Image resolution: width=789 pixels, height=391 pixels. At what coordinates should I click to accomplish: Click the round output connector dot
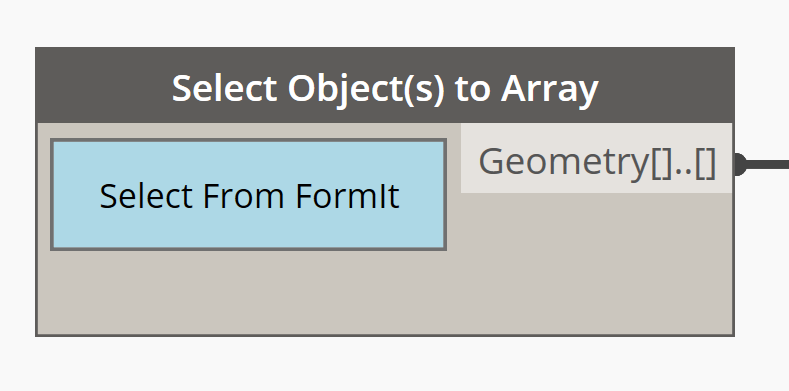coord(739,164)
